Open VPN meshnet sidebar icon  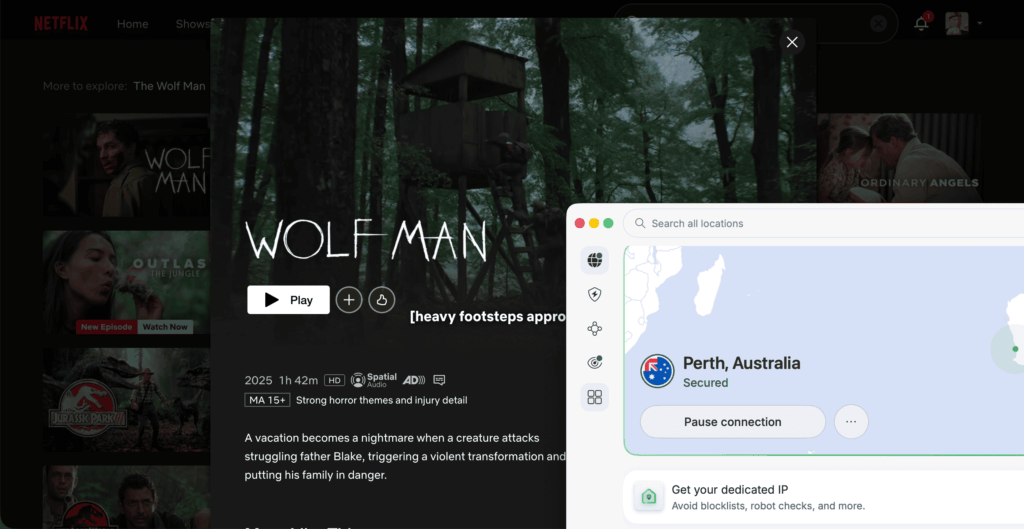pos(594,329)
